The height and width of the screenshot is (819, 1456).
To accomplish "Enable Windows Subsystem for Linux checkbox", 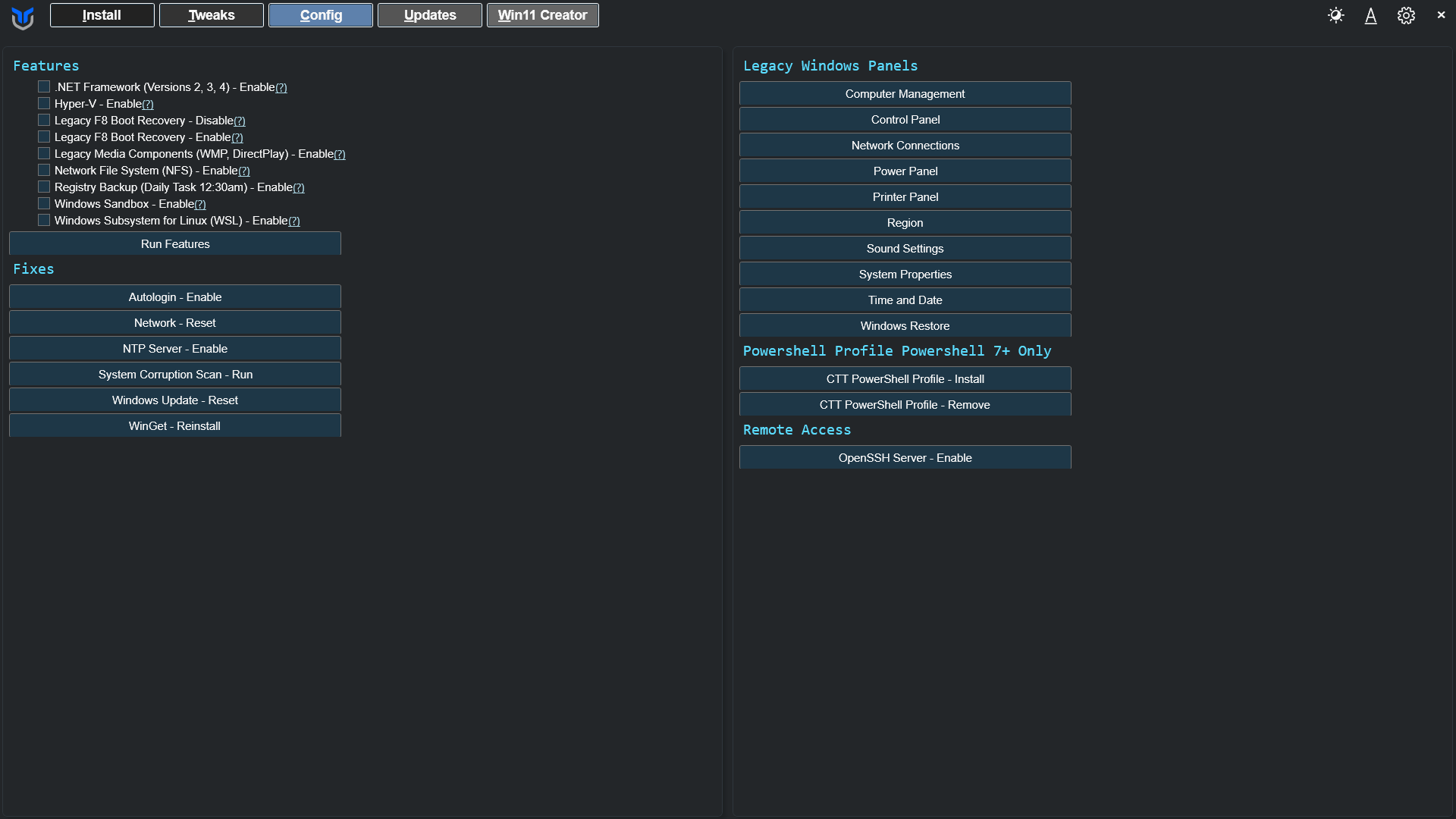I will (x=44, y=221).
